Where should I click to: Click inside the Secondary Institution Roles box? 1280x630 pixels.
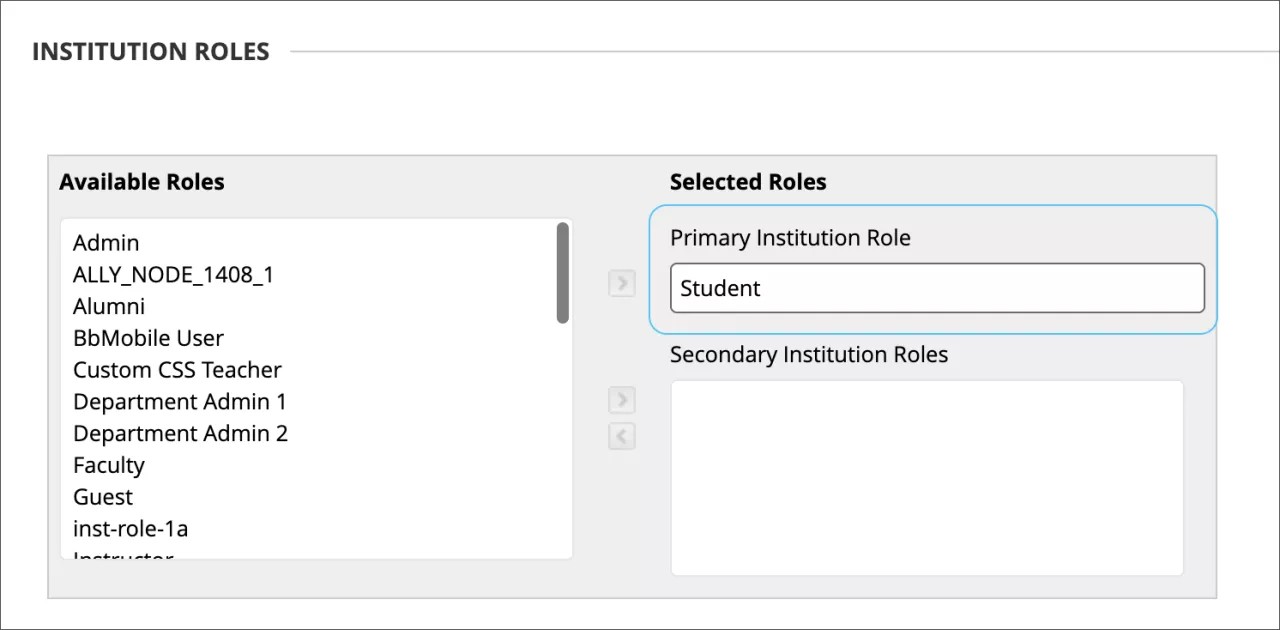tap(926, 476)
